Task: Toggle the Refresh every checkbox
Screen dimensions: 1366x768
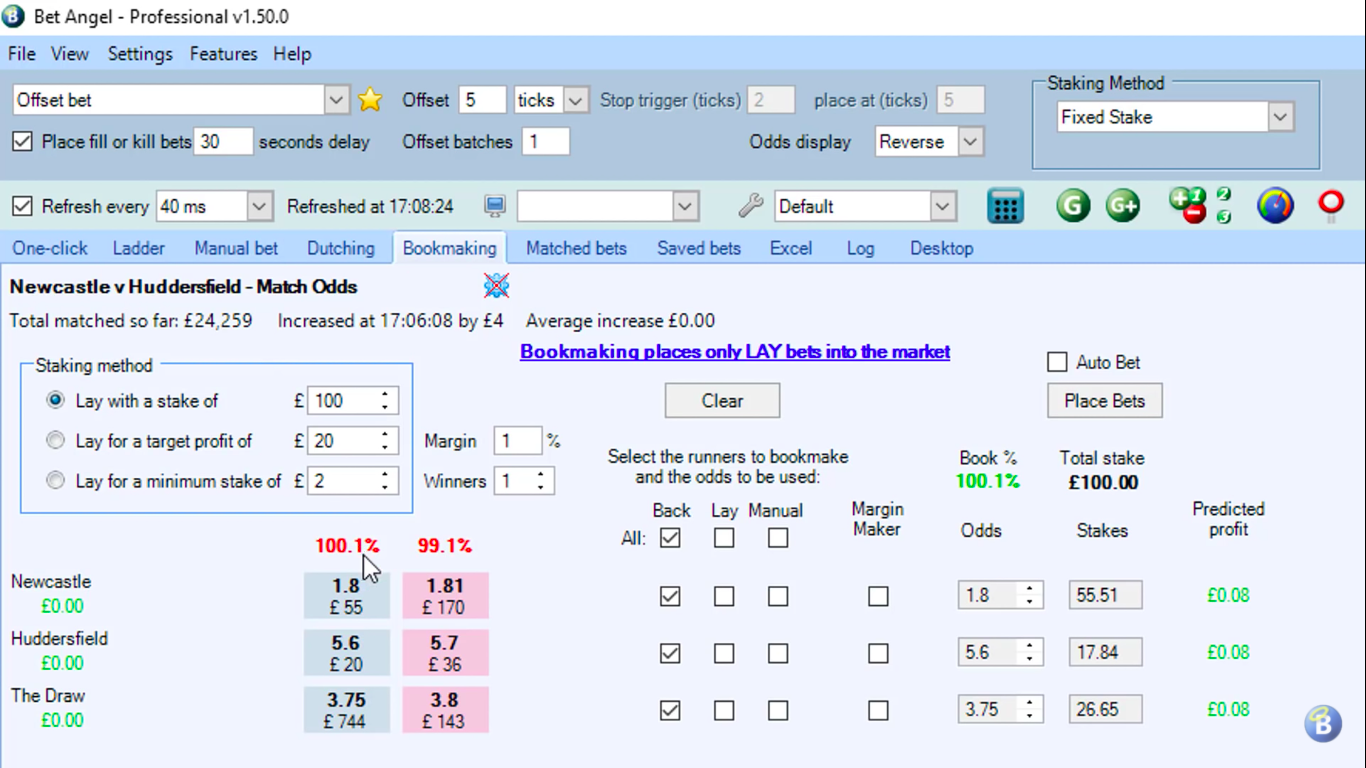Action: pos(22,206)
